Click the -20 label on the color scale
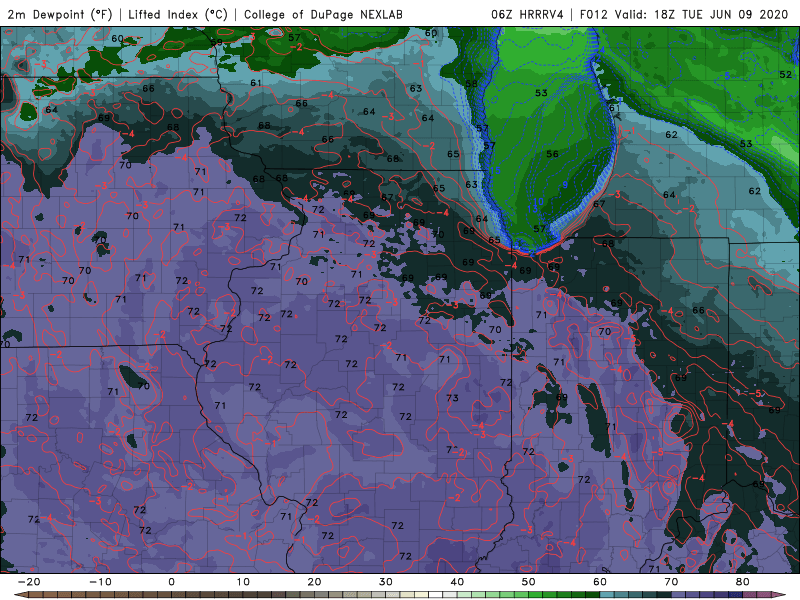This screenshot has height=600, width=800. 29,582
